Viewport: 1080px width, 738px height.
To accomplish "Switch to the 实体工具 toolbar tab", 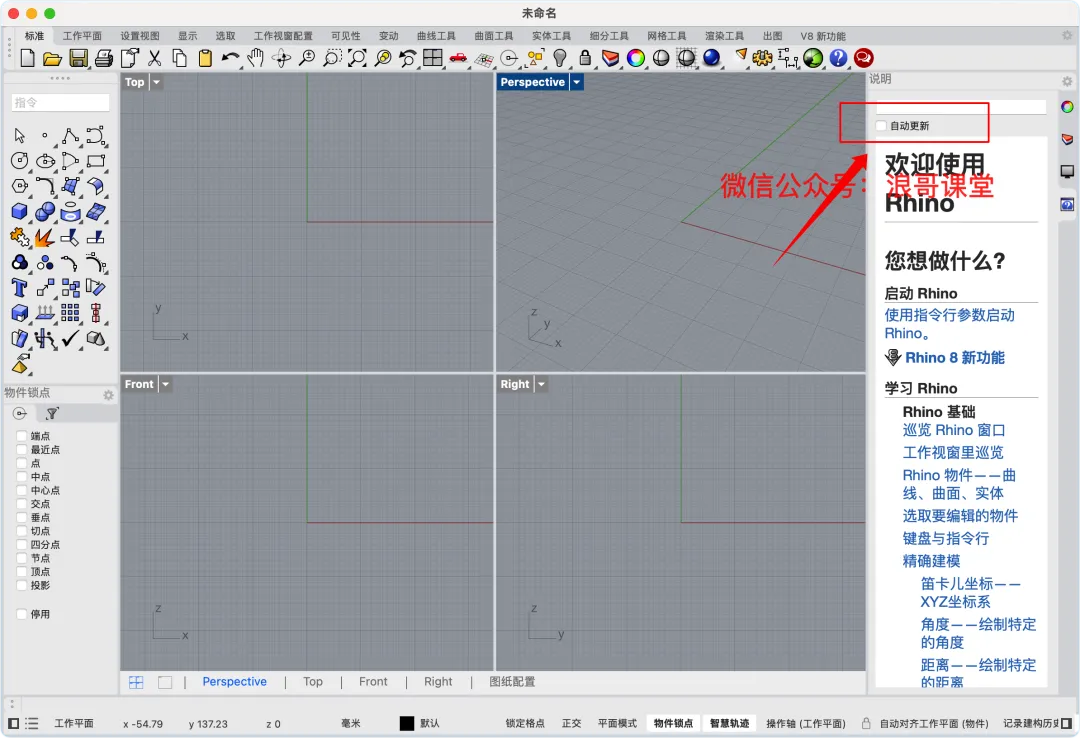I will pos(551,36).
